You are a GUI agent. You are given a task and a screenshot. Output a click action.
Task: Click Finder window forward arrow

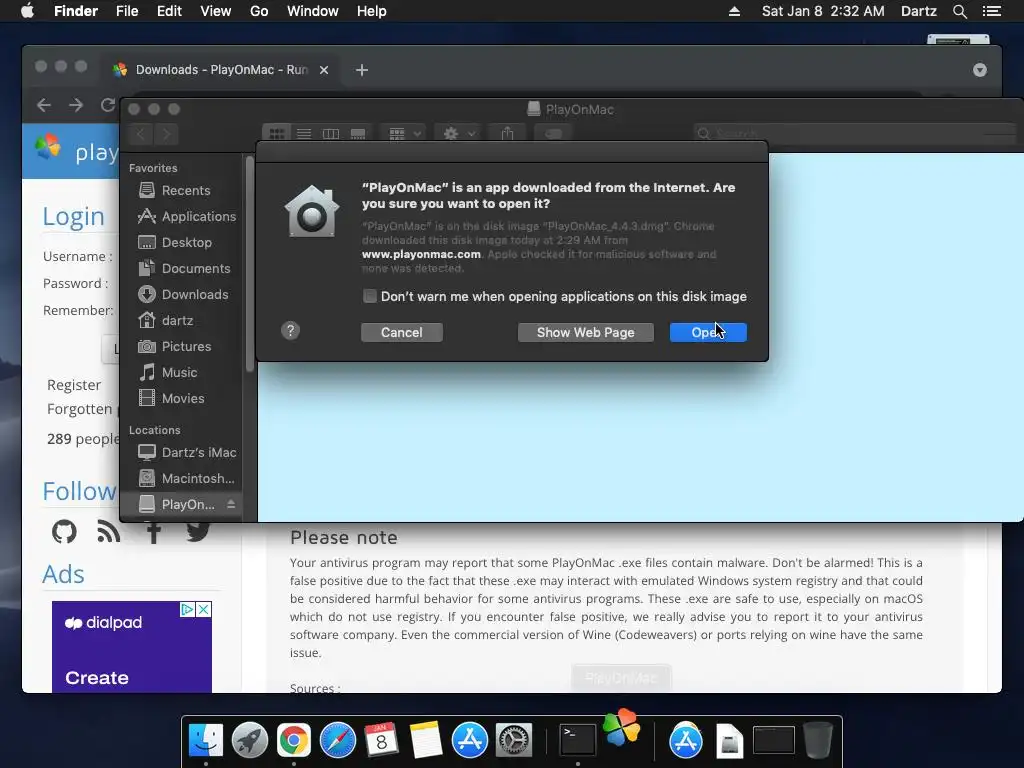tap(167, 135)
